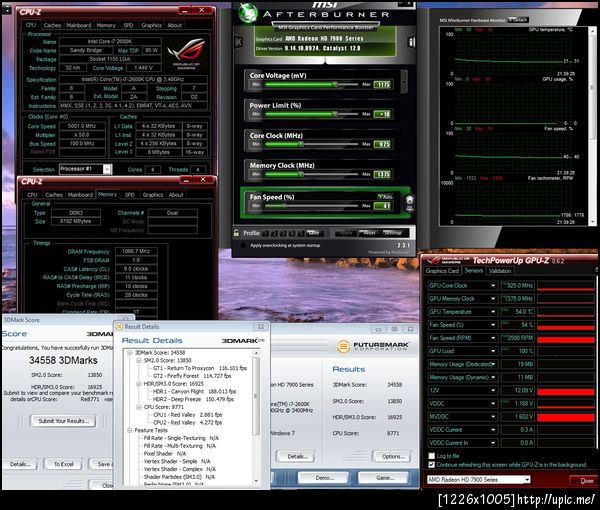Open About tab in top CPU-Z window
600x510 pixels.
[174, 25]
